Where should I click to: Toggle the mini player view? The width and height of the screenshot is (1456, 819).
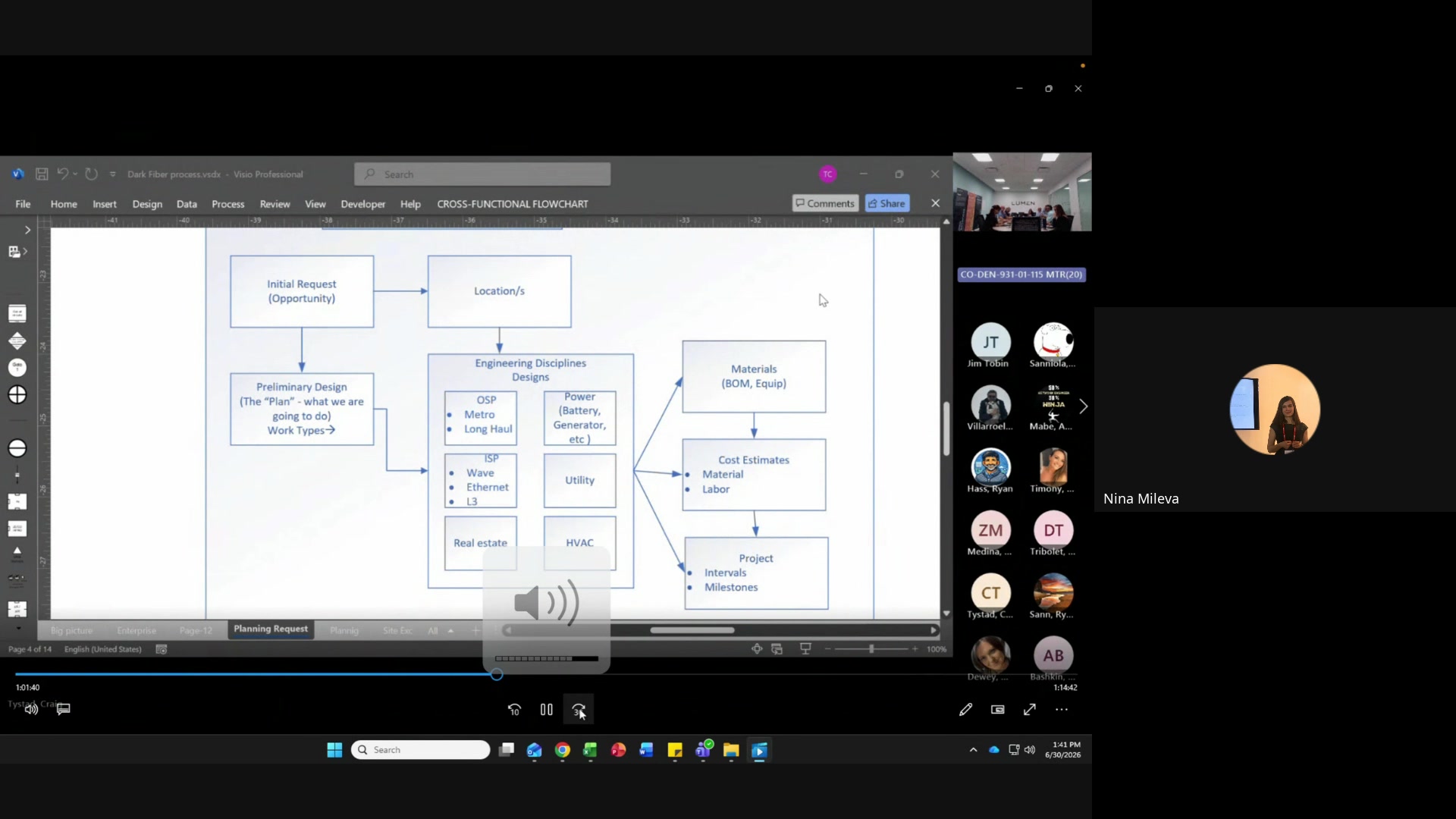point(997,710)
